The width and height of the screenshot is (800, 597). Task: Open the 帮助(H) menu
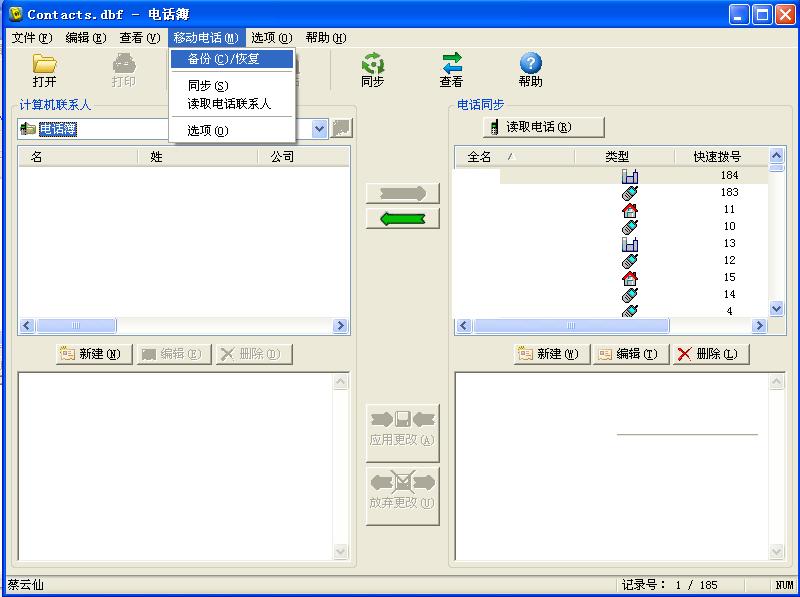[x=326, y=38]
